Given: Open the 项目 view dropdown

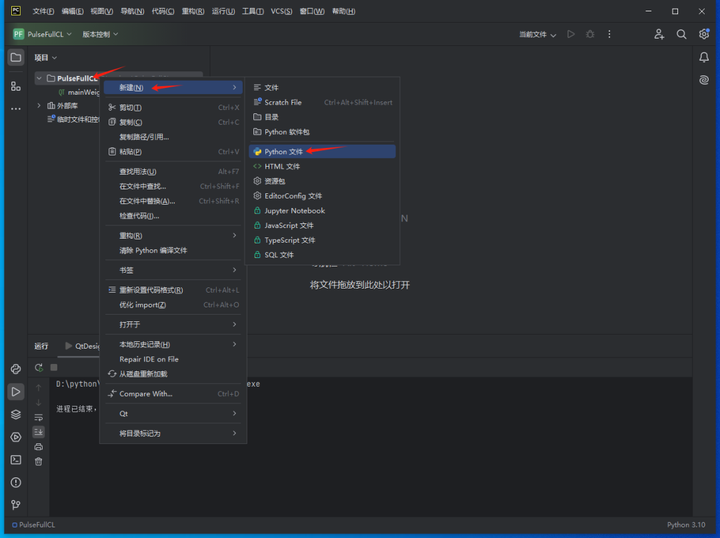Looking at the screenshot, I should point(45,57).
